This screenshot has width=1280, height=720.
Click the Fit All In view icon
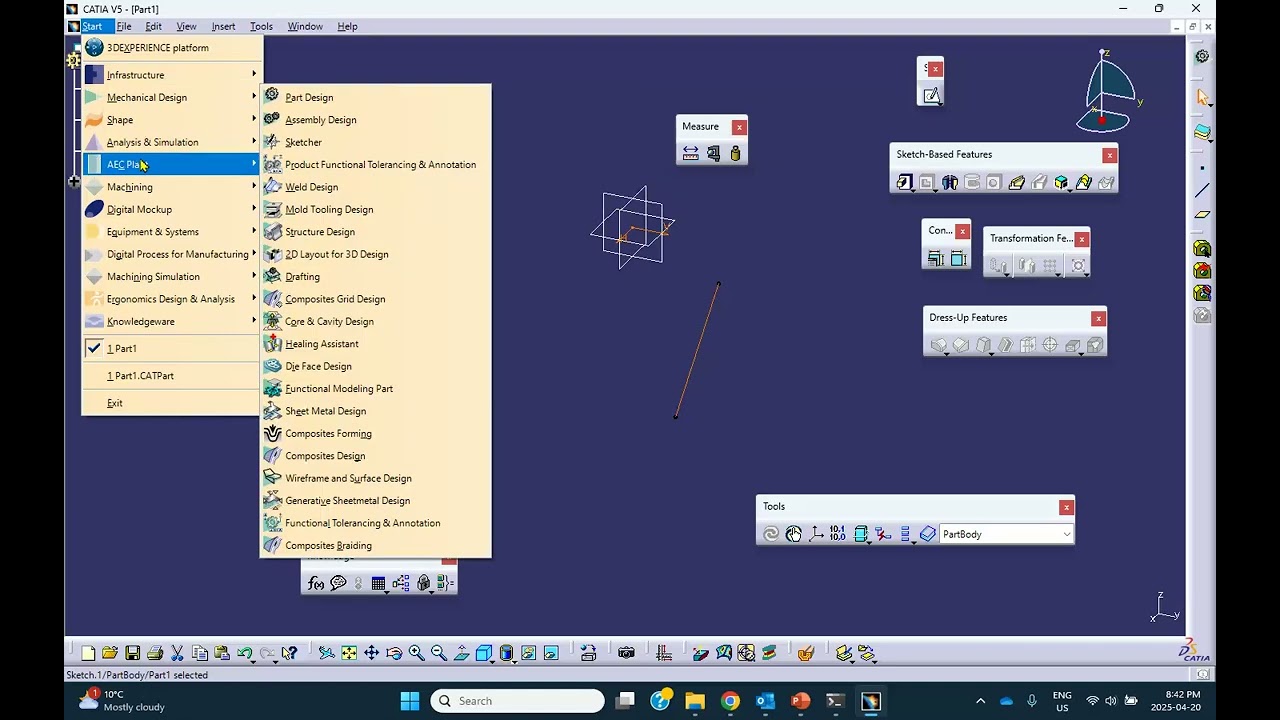coord(349,653)
